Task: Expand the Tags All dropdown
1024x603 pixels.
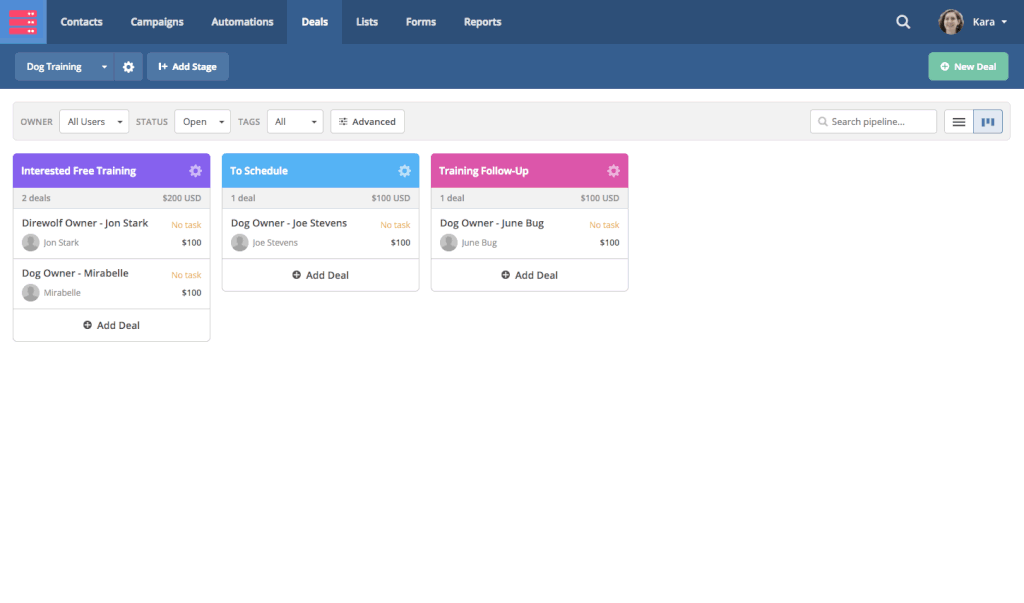Action: (295, 122)
